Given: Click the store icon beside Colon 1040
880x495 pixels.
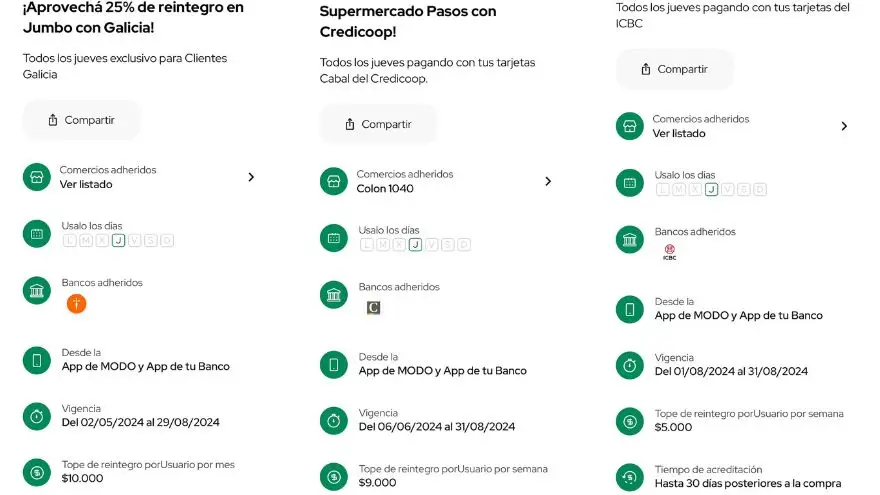Looking at the screenshot, I should 334,181.
